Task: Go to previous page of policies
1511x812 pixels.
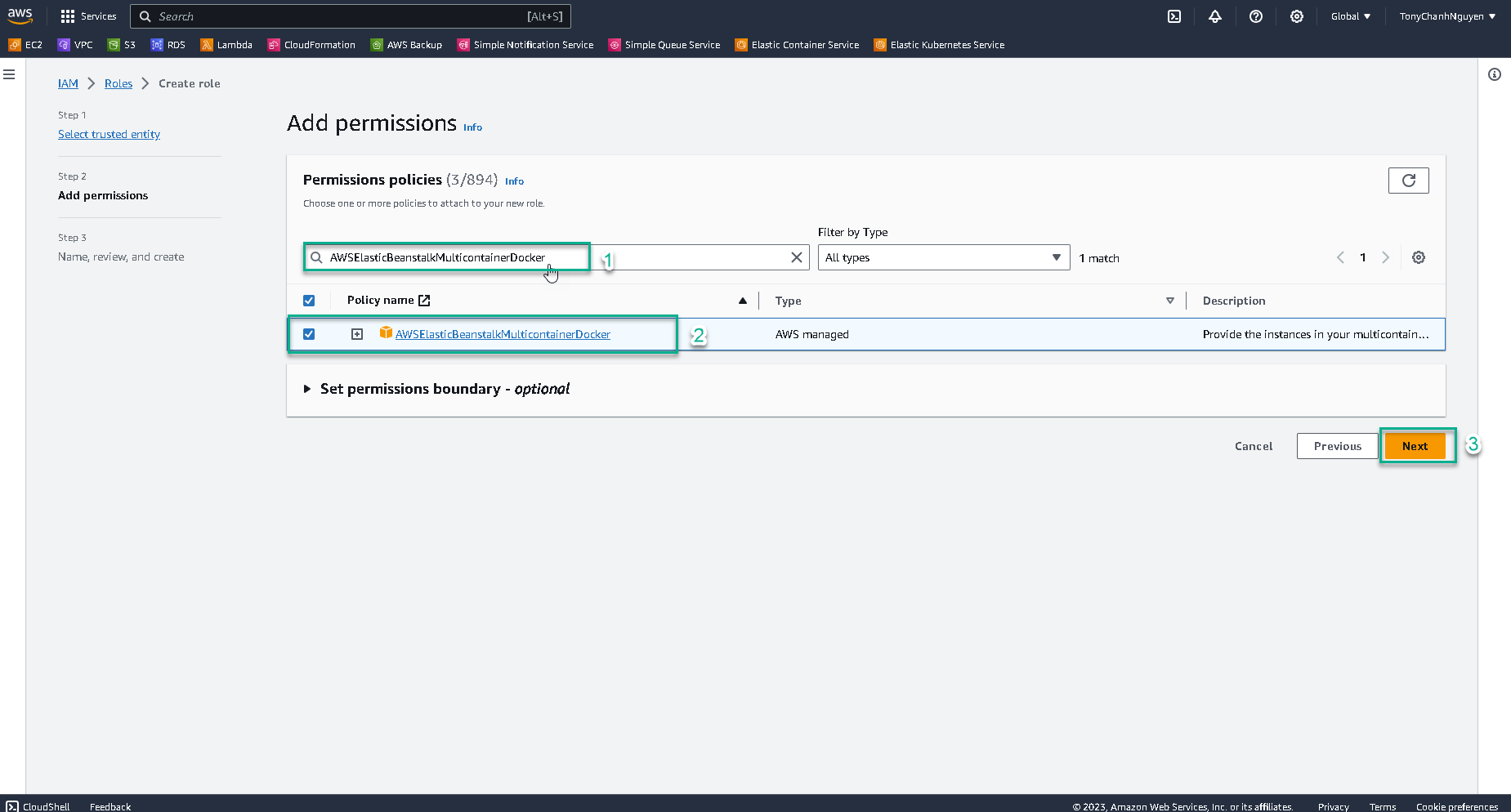Action: coord(1340,257)
